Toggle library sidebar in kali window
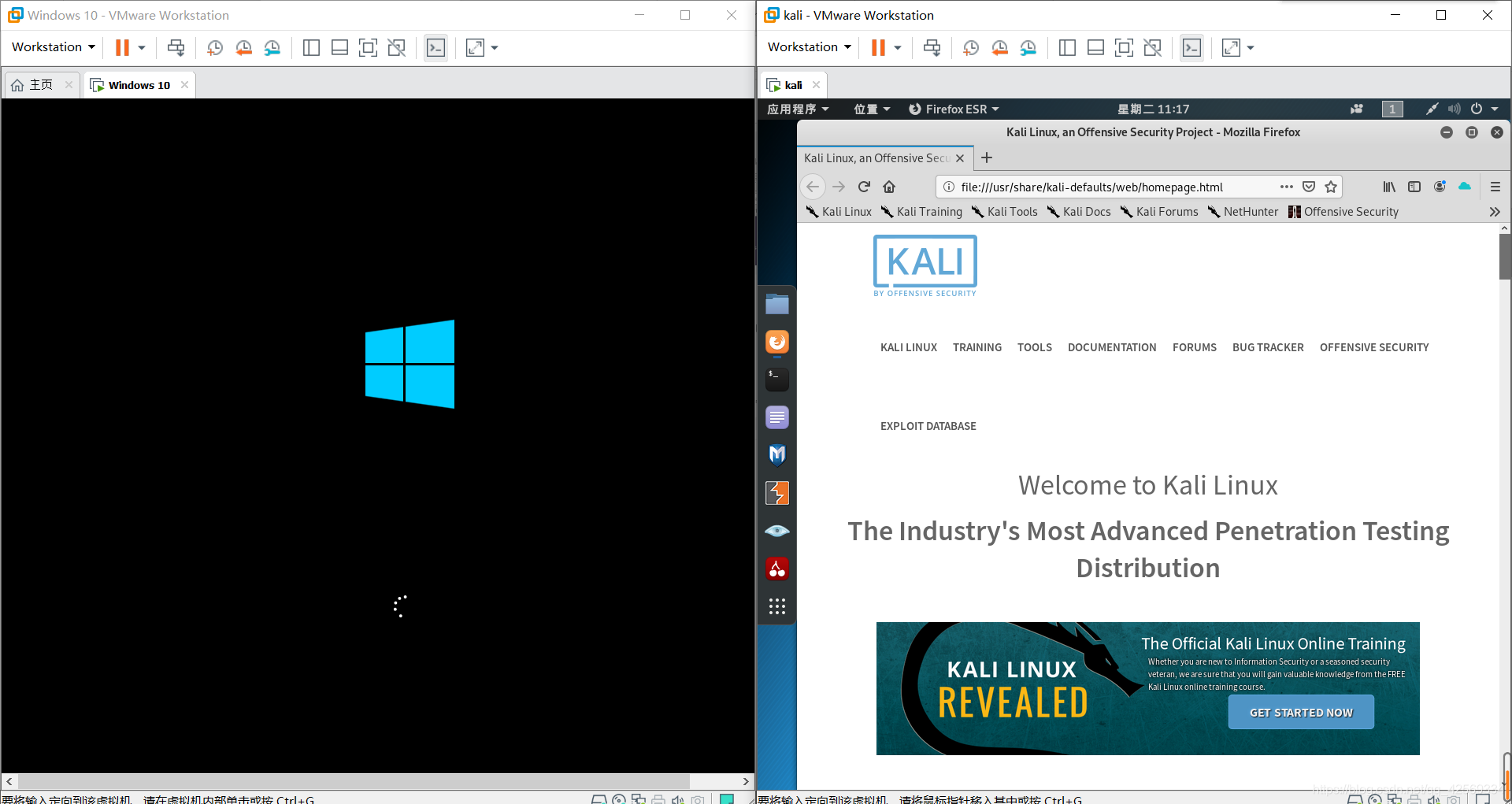 coord(1067,47)
